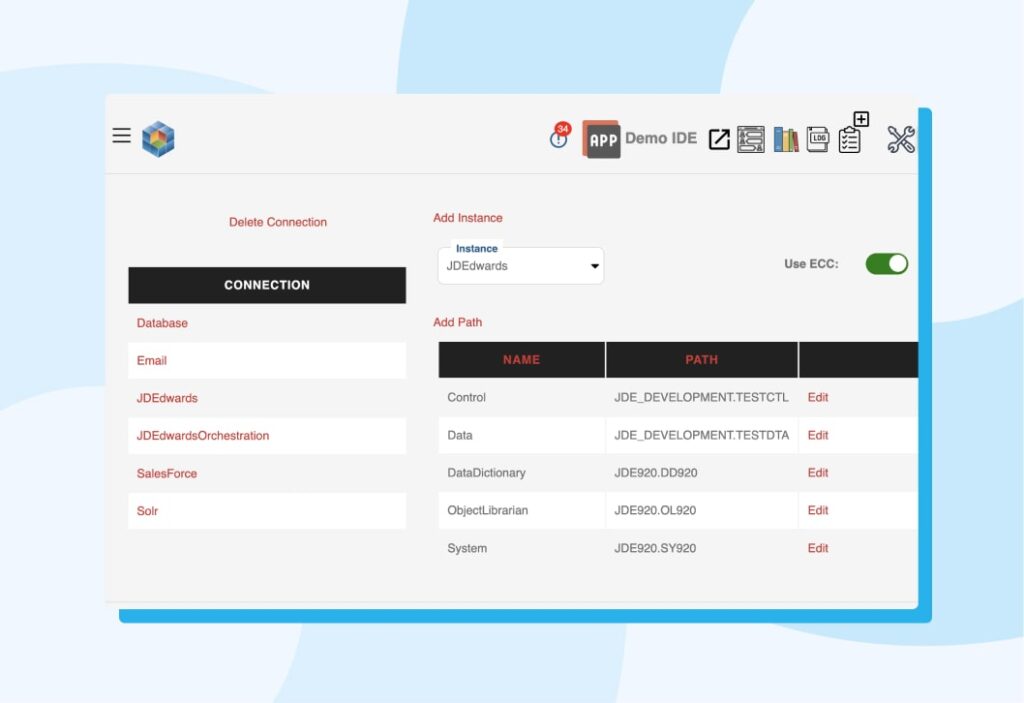Click the Delete Connection link
The width and height of the screenshot is (1024, 703).
click(277, 221)
